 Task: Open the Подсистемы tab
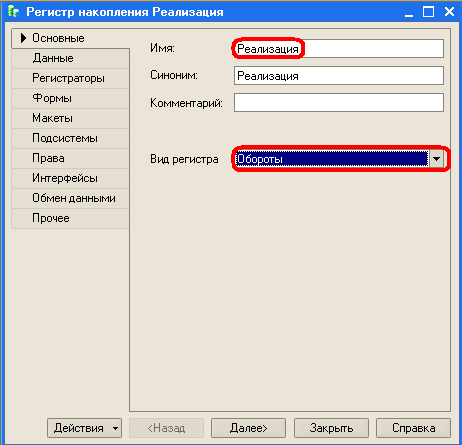tap(70, 138)
